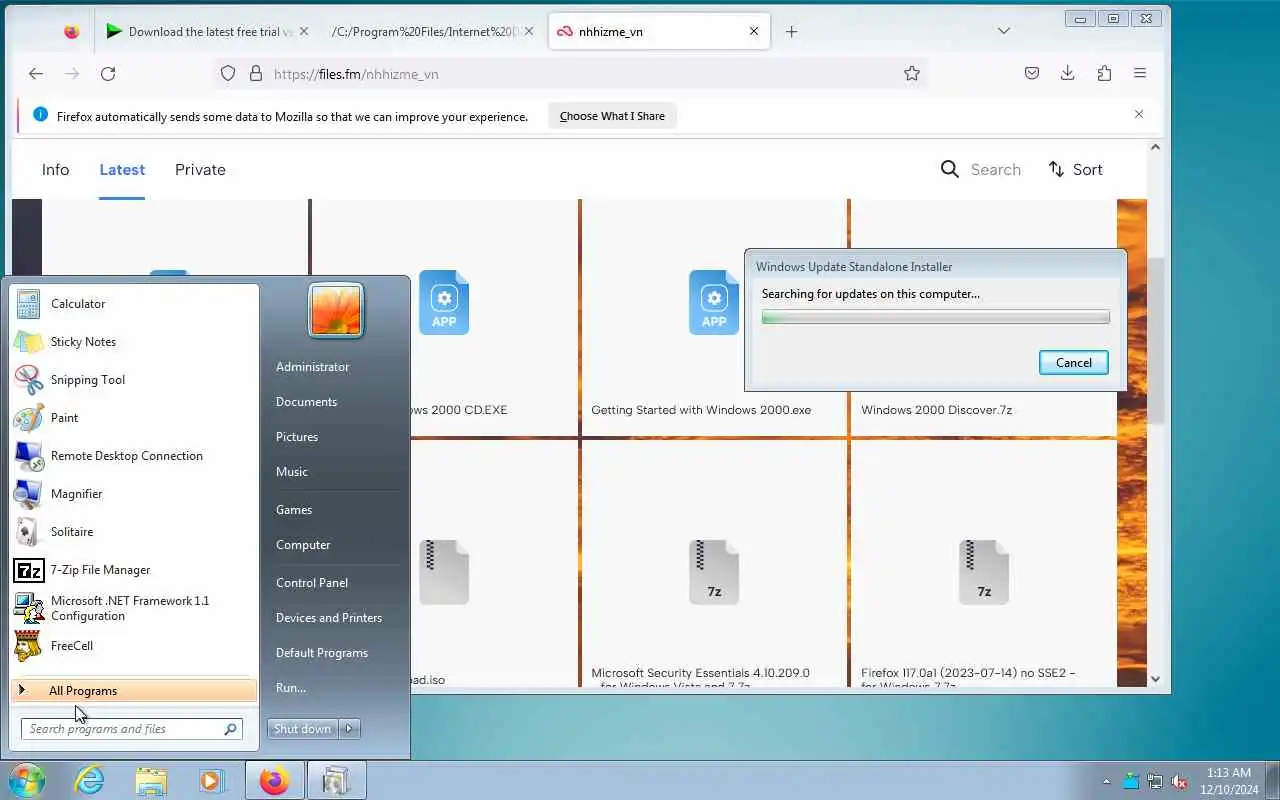Cancel the Windows Update Standalone Installer

1074,363
